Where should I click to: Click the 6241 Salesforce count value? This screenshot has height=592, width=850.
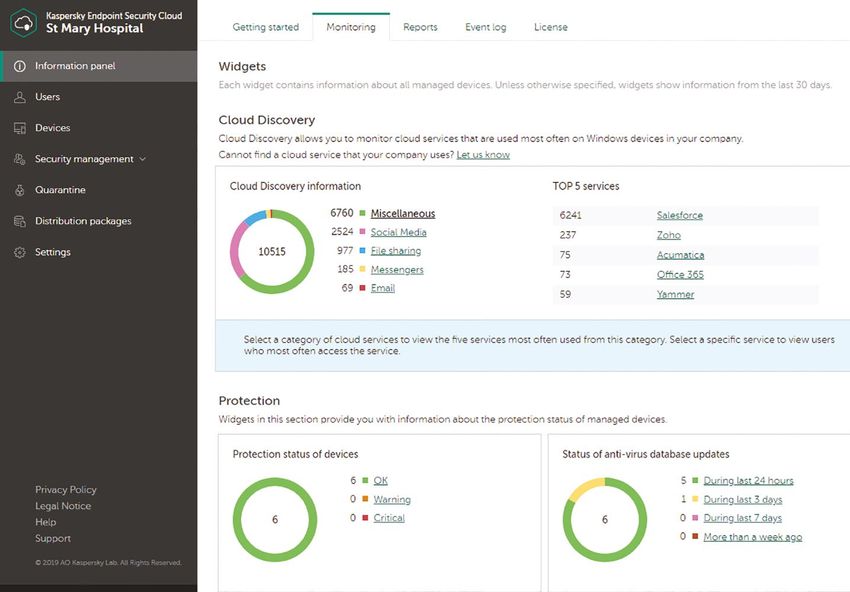coord(570,215)
